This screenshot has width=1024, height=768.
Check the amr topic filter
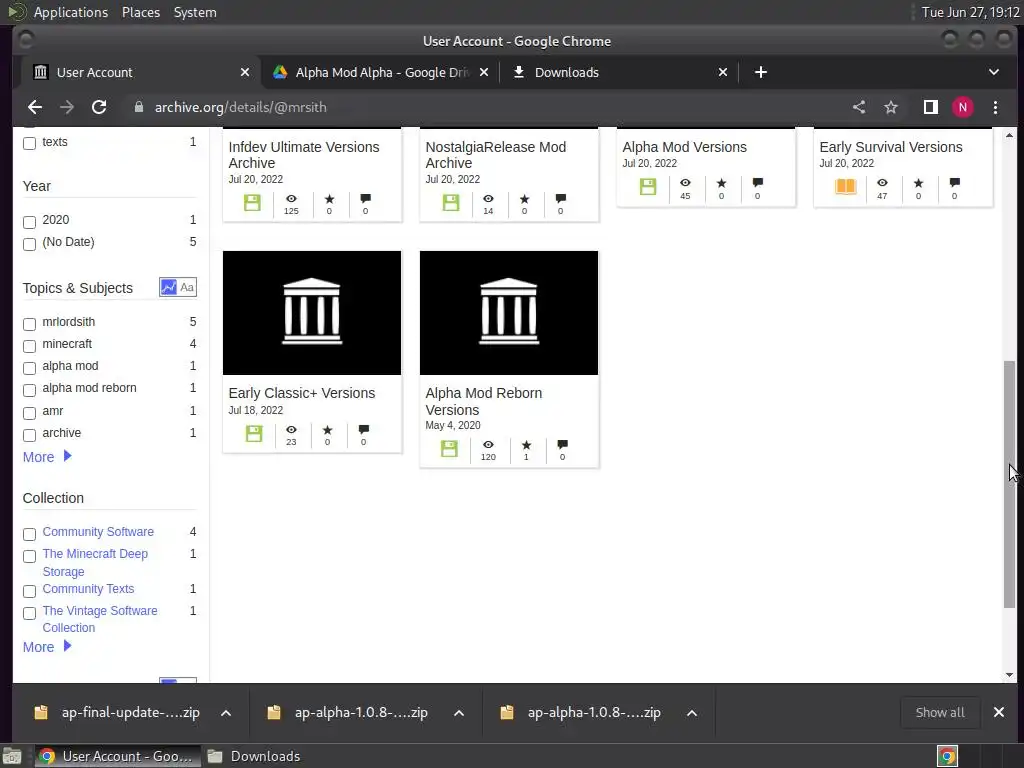coord(29,413)
